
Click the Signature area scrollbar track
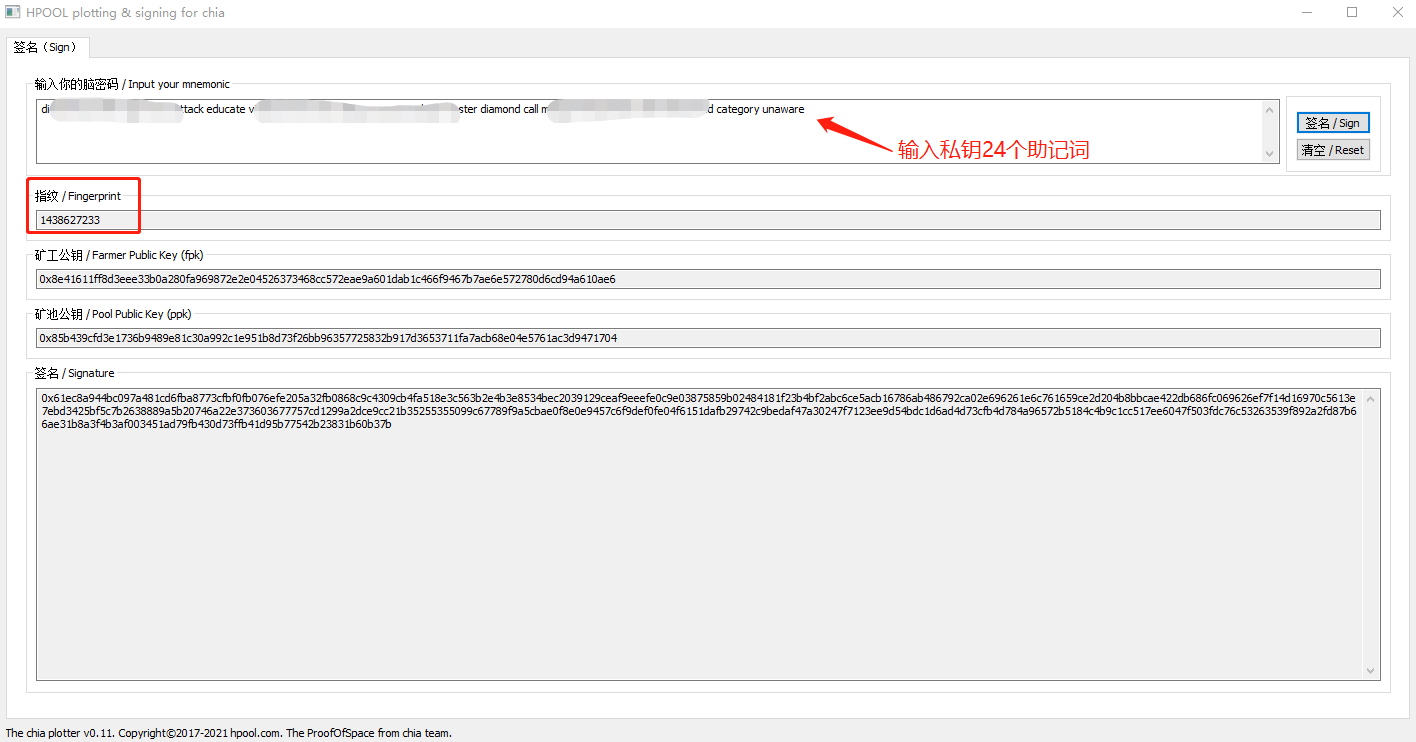tap(1371, 535)
